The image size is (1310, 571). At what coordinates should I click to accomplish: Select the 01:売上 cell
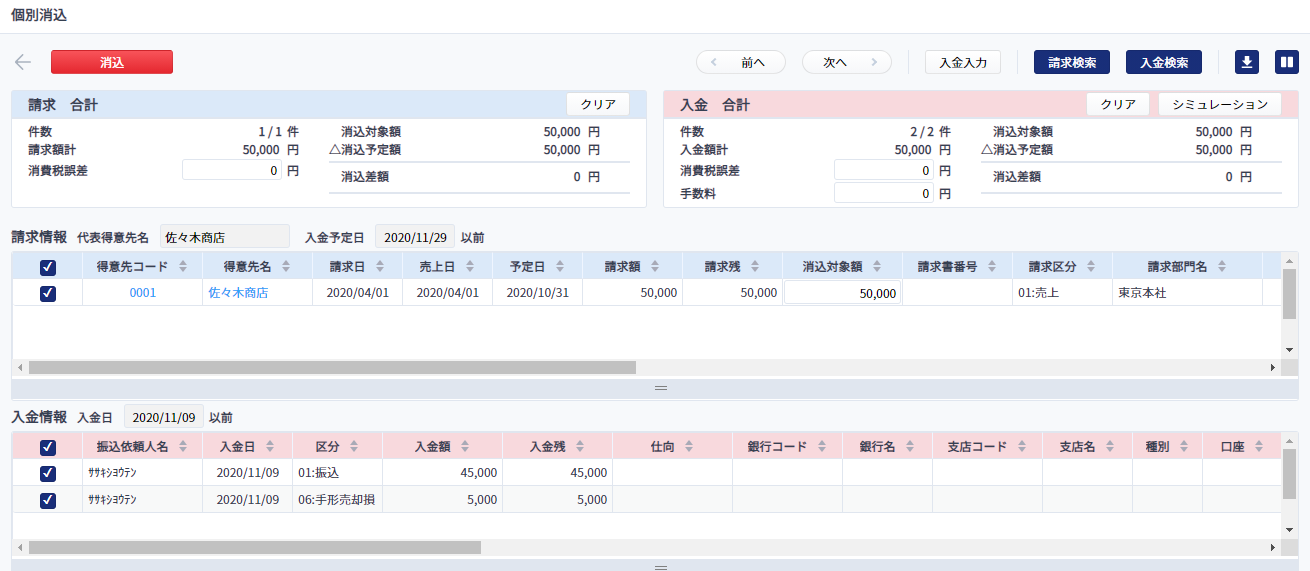(x=1062, y=293)
